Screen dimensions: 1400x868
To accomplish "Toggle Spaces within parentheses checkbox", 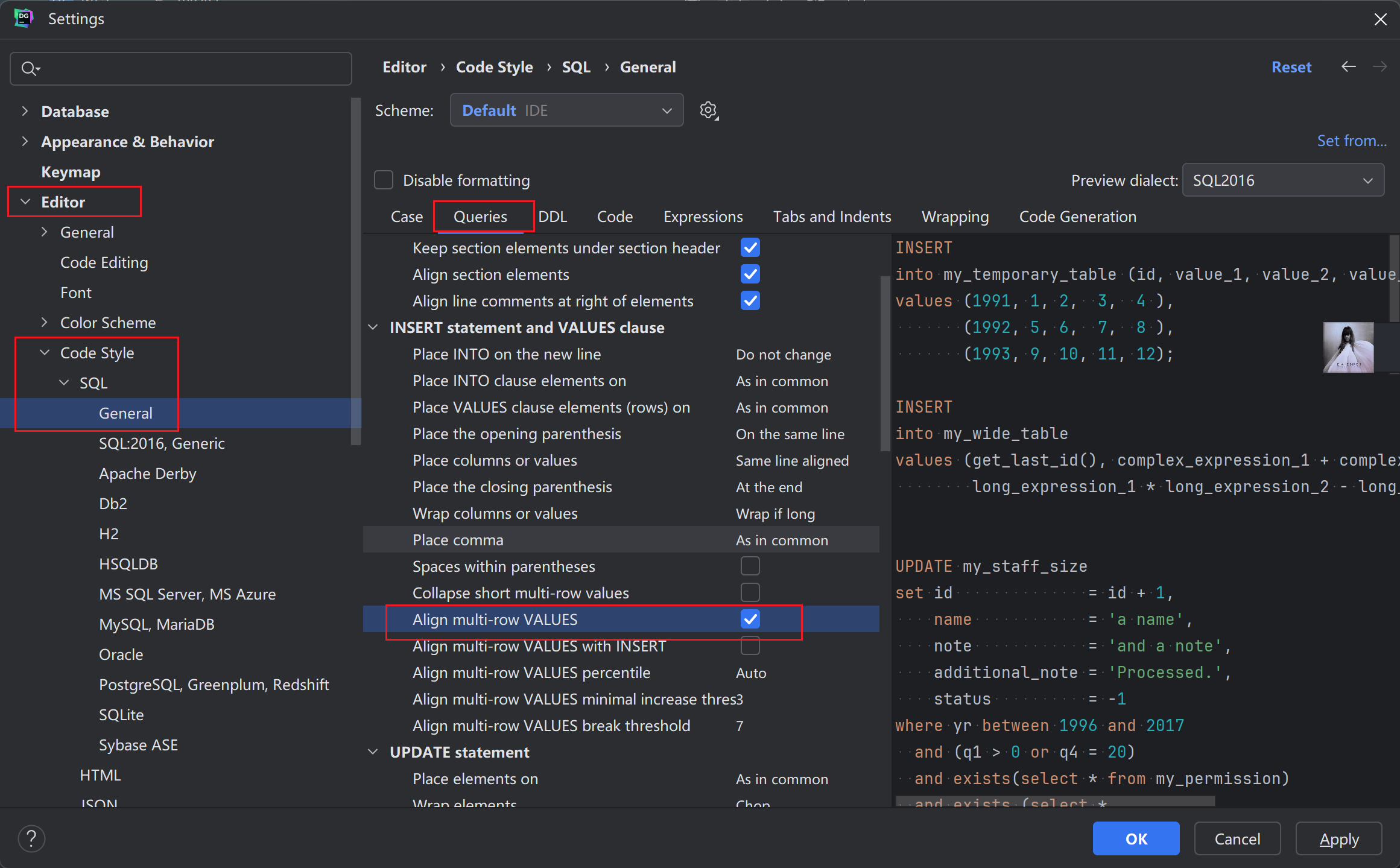I will pyautogui.click(x=750, y=566).
